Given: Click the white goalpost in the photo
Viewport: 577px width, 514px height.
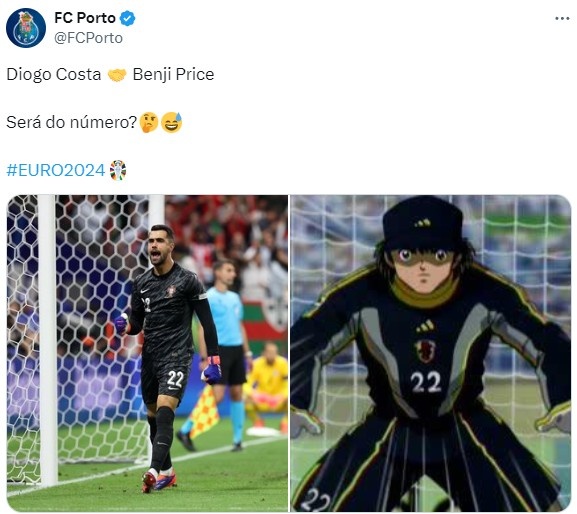Looking at the screenshot, I should (x=48, y=340).
